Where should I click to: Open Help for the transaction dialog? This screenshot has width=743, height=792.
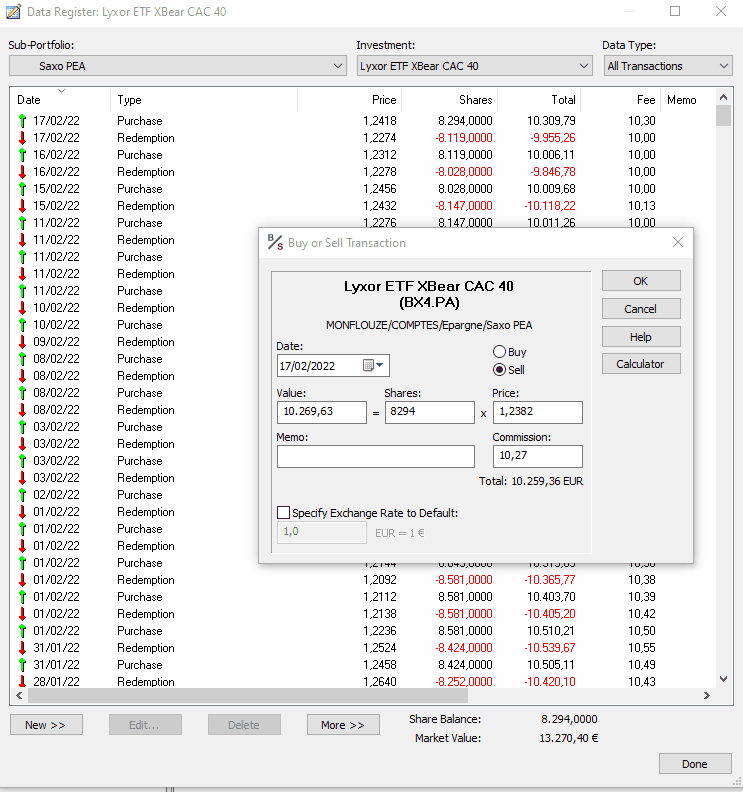point(641,336)
